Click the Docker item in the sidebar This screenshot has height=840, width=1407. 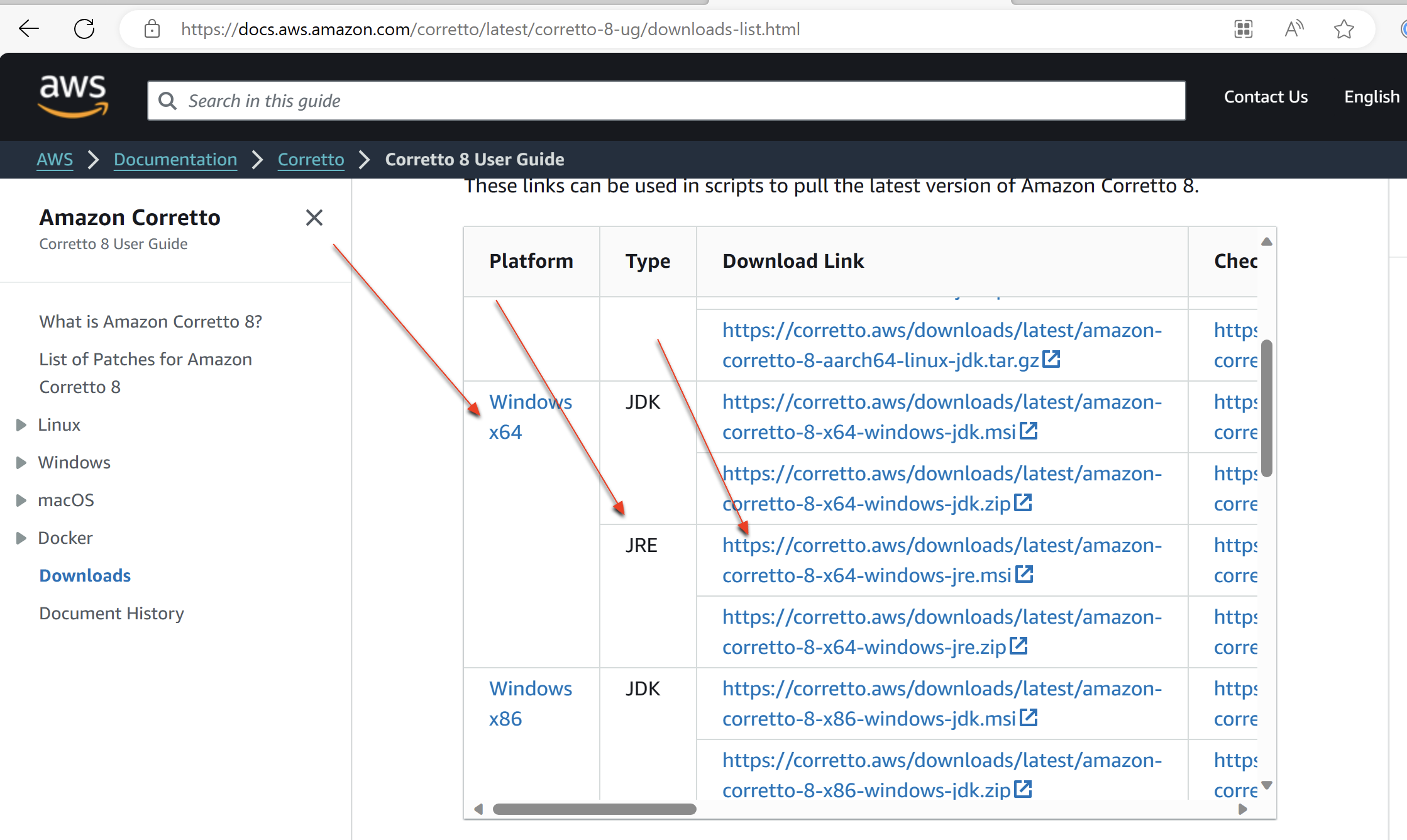pyautogui.click(x=65, y=538)
